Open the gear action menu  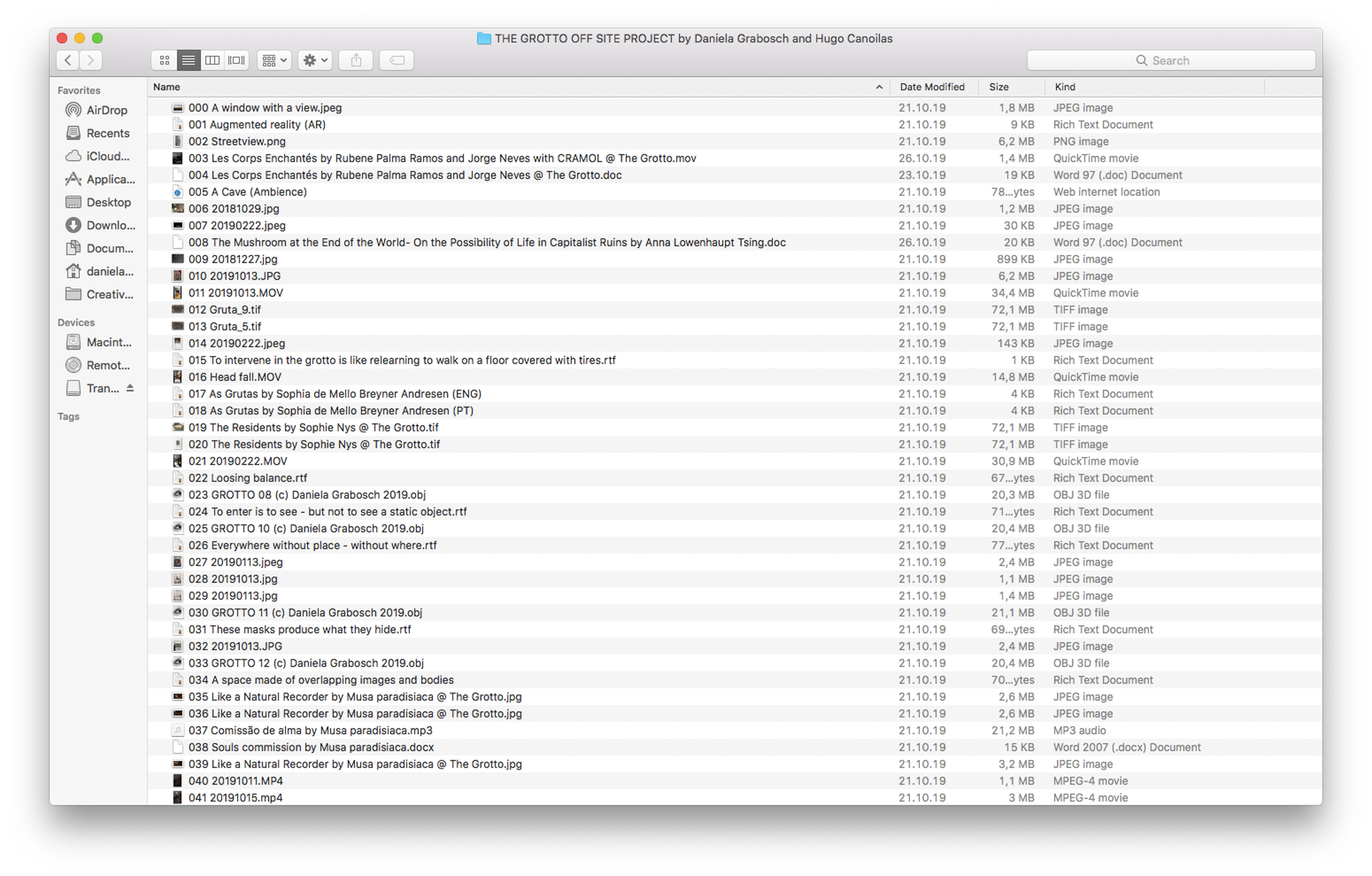tap(315, 60)
